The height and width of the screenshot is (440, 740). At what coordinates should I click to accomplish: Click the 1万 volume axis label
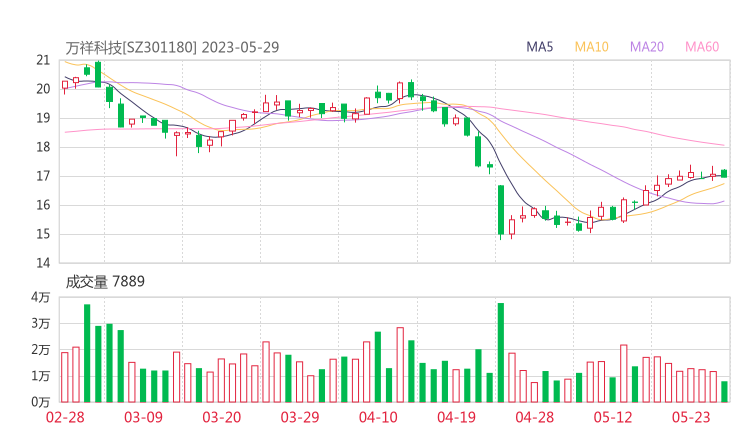coord(41,376)
